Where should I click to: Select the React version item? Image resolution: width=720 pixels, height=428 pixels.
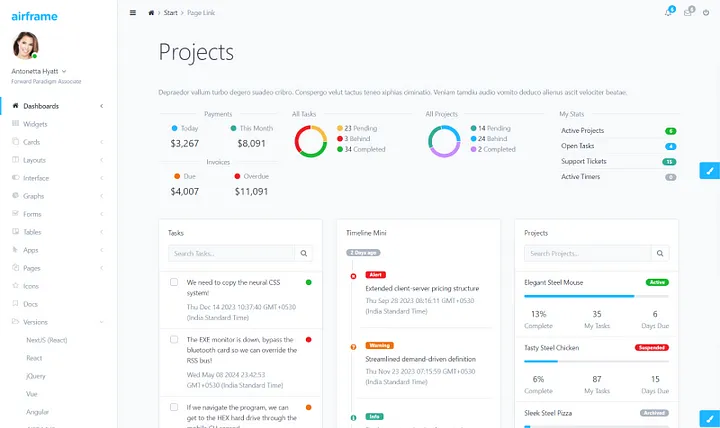point(34,358)
